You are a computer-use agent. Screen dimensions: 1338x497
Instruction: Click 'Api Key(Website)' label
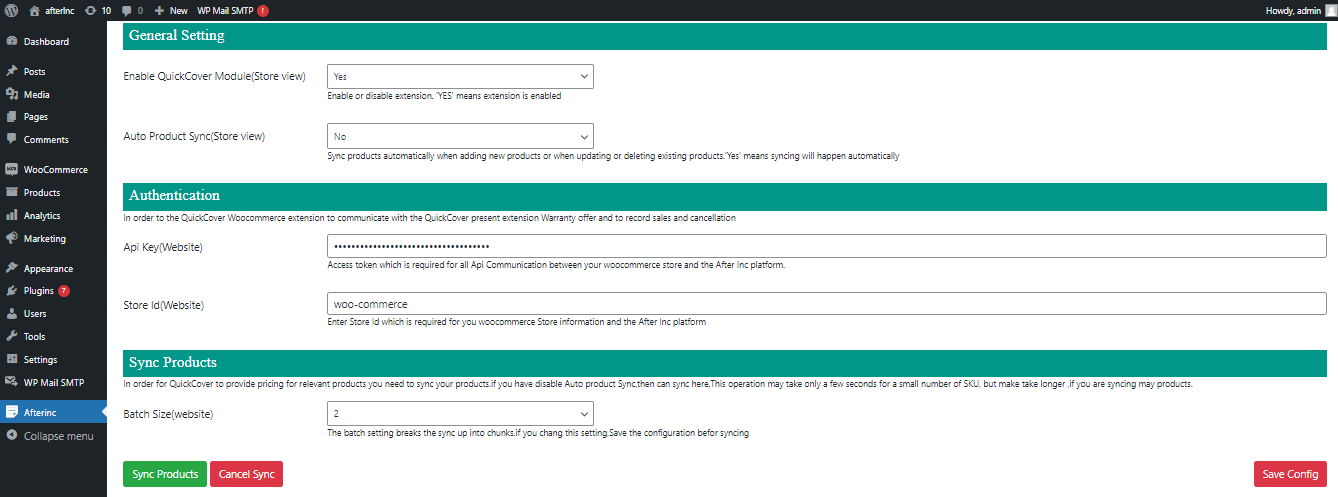(163, 247)
